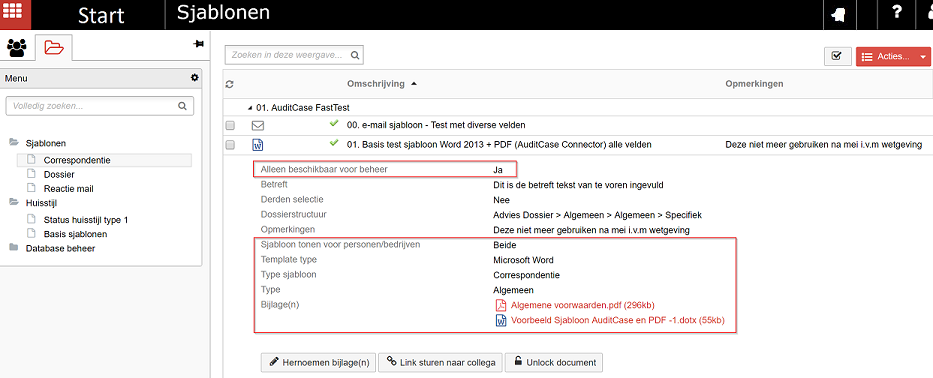Switch to the people/relations tab icon
Image resolution: width=933 pixels, height=378 pixels.
[17, 47]
